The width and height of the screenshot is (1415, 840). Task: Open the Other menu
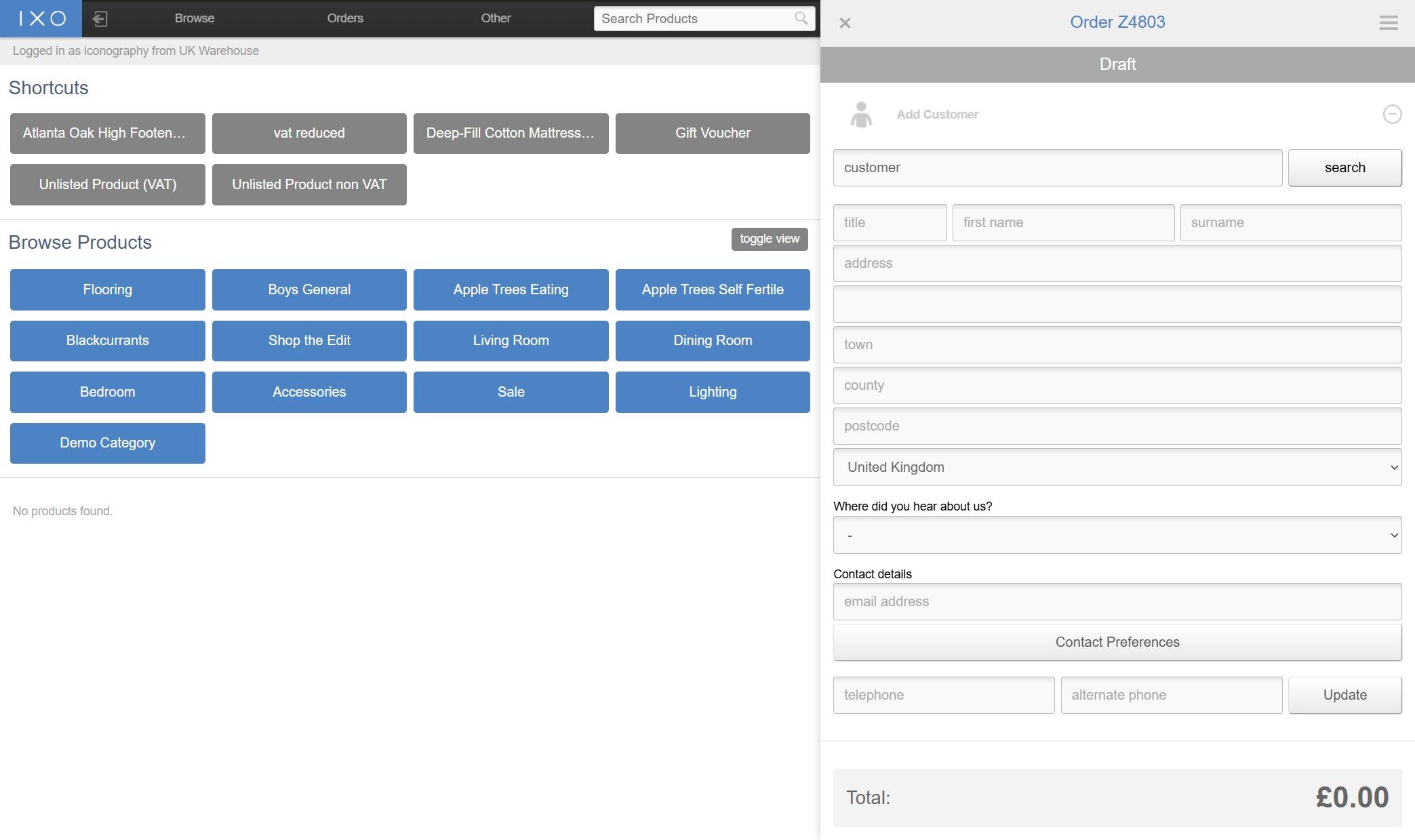(x=496, y=18)
